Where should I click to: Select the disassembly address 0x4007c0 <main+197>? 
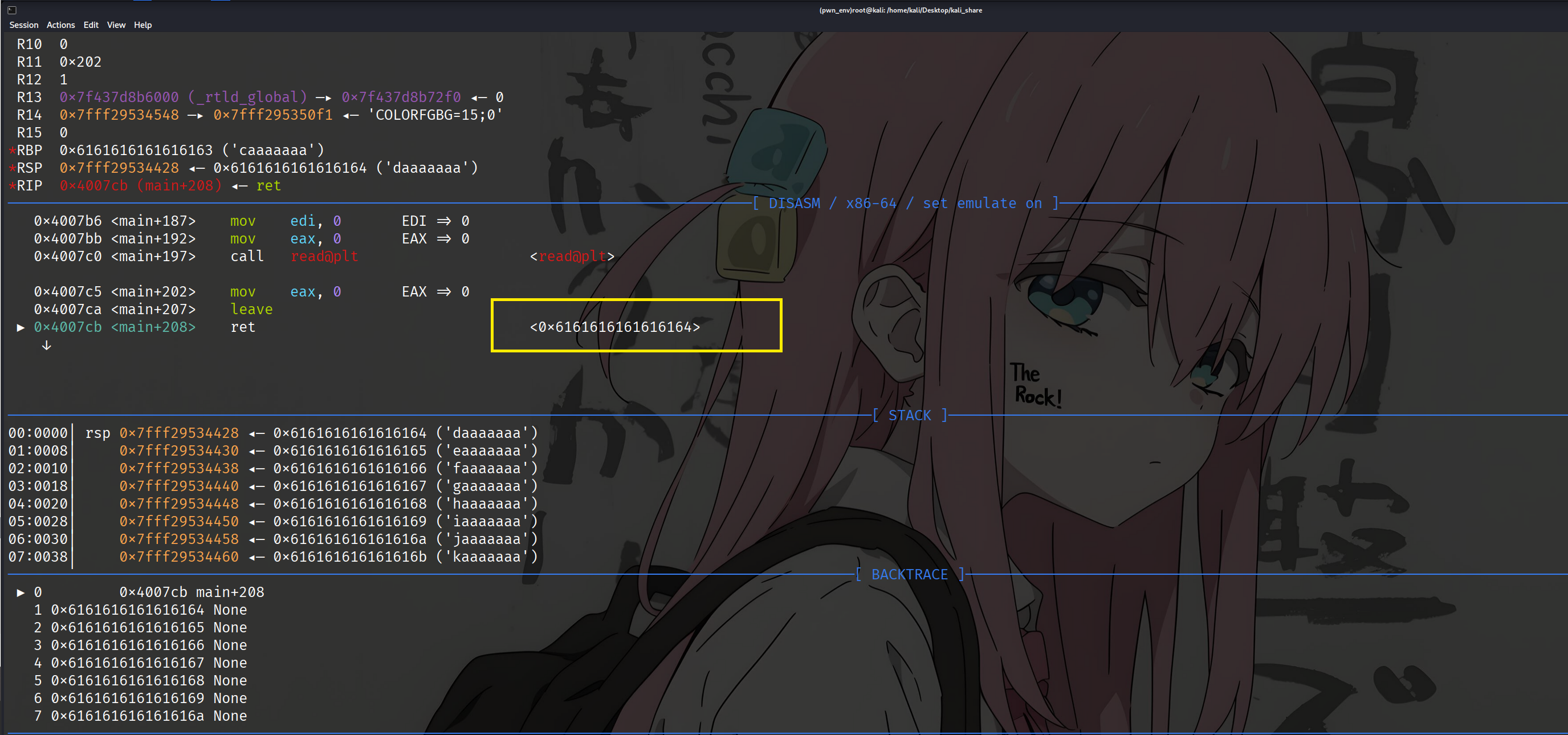click(x=115, y=257)
